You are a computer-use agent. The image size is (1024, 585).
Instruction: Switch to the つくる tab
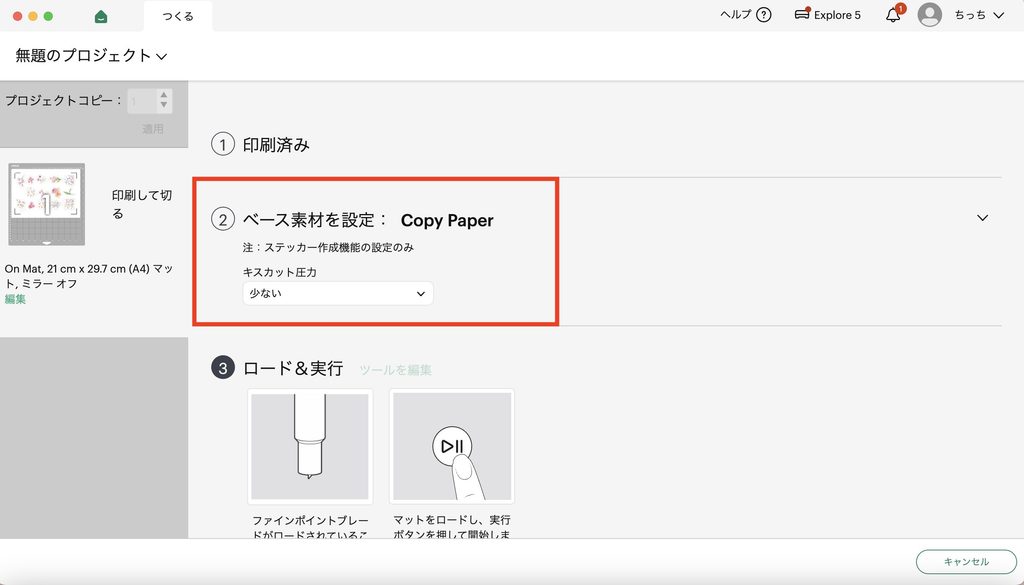pyautogui.click(x=178, y=16)
